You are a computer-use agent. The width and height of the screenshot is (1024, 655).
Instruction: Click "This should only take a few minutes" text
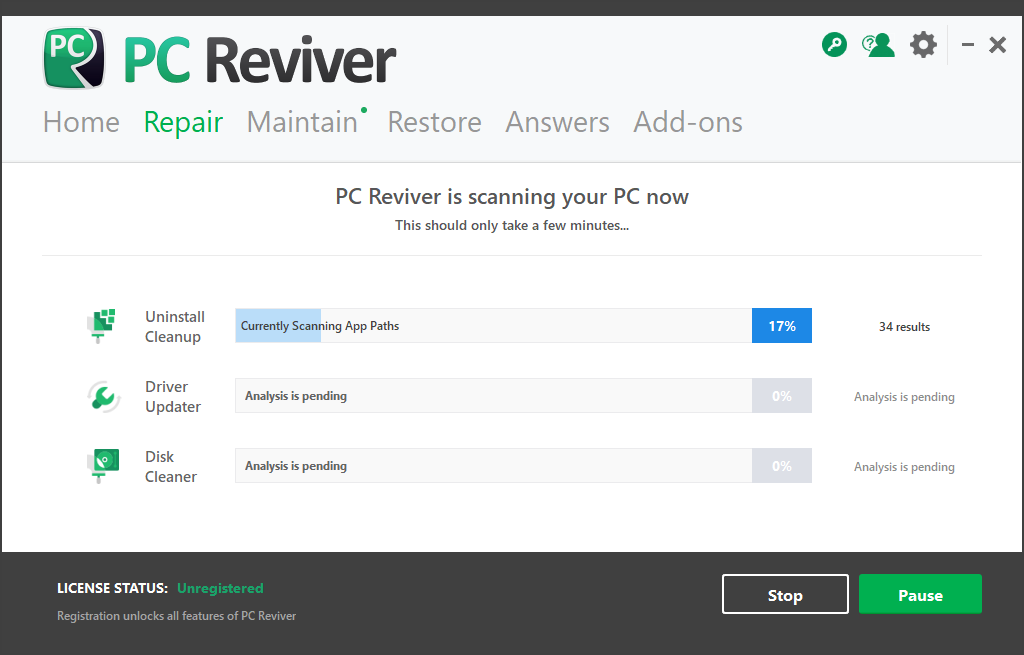pyautogui.click(x=512, y=225)
